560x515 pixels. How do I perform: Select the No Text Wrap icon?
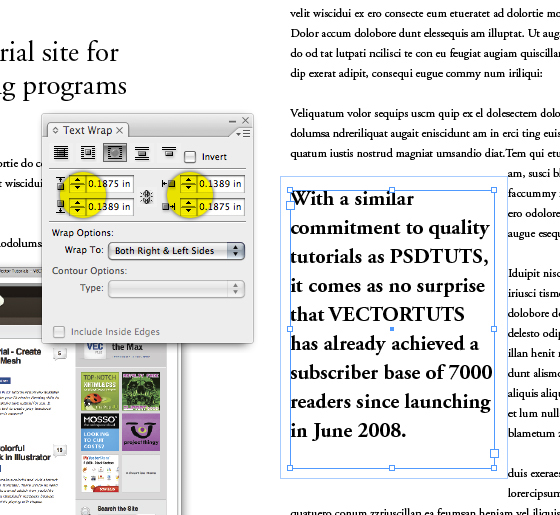point(61,152)
